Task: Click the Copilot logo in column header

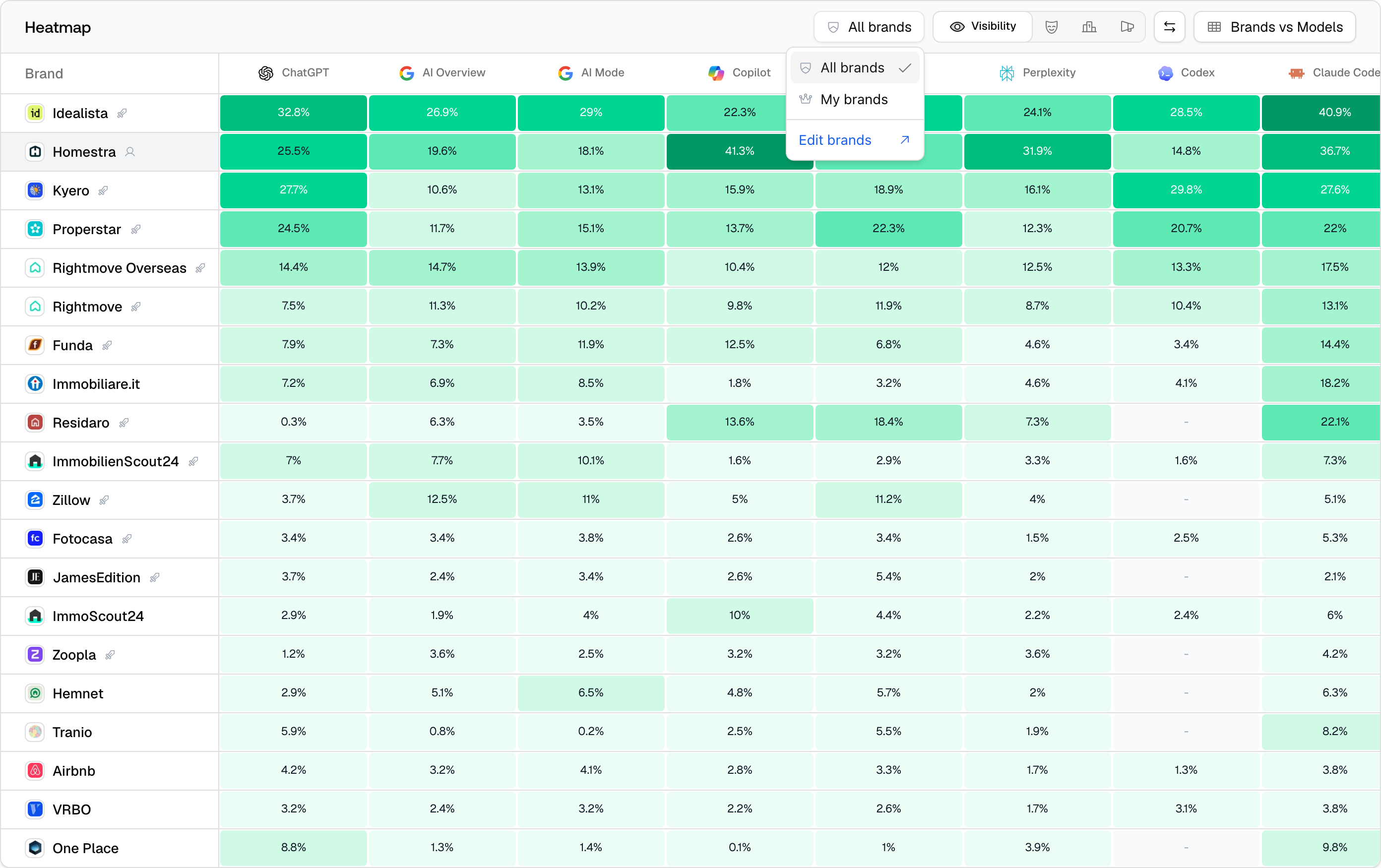Action: [x=716, y=73]
